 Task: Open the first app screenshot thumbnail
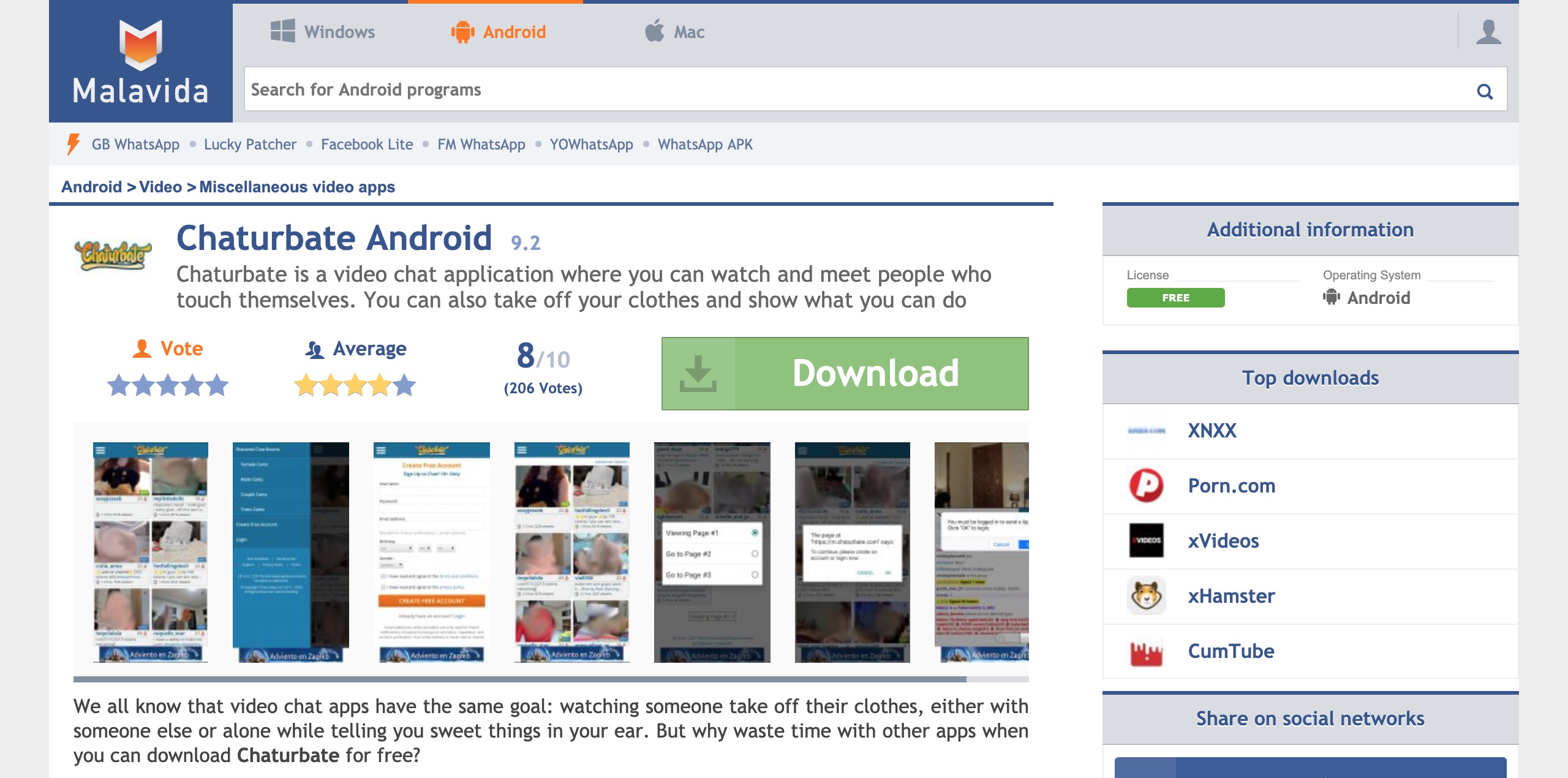[x=151, y=552]
